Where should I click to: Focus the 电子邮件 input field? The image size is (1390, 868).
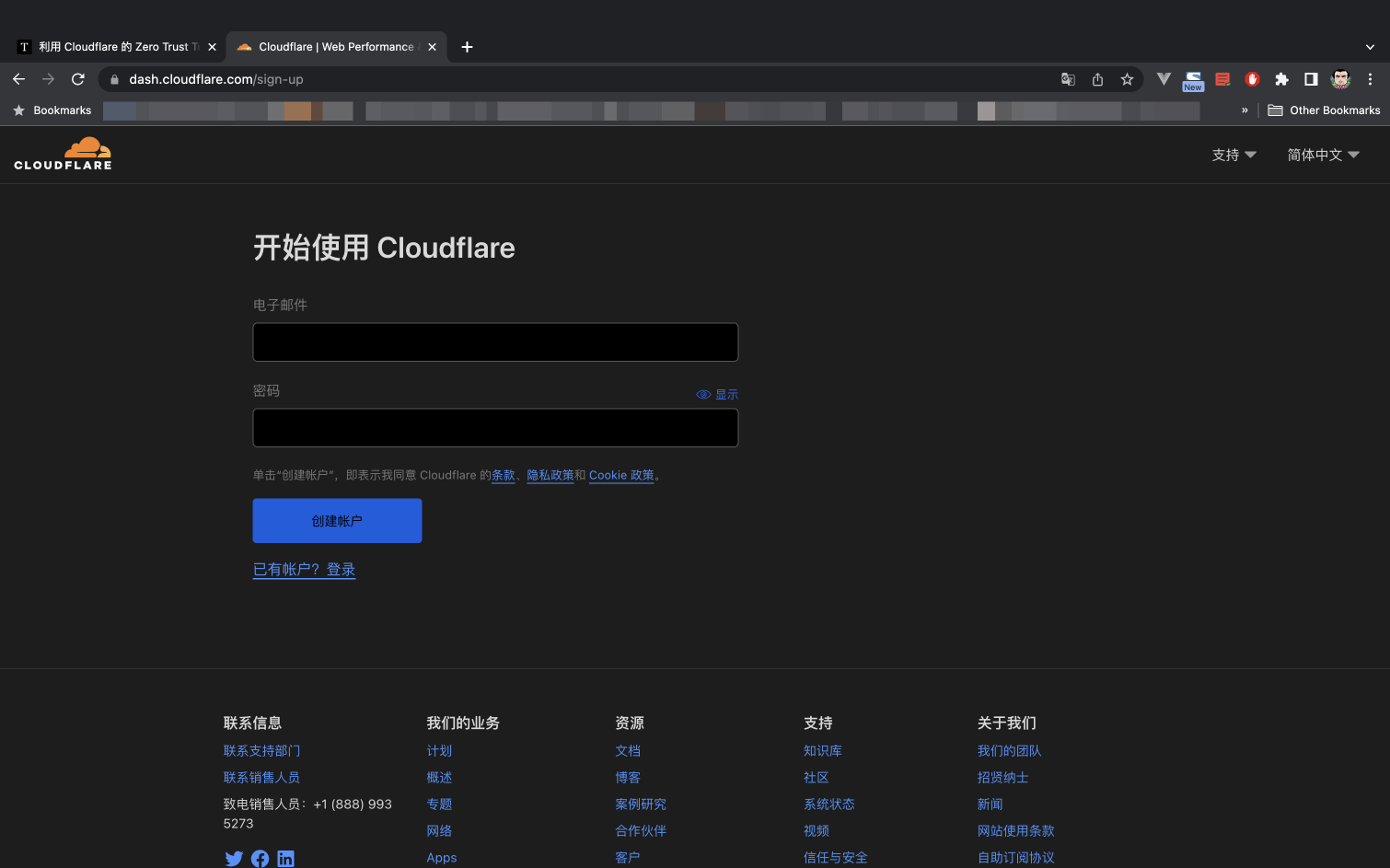[x=495, y=342]
